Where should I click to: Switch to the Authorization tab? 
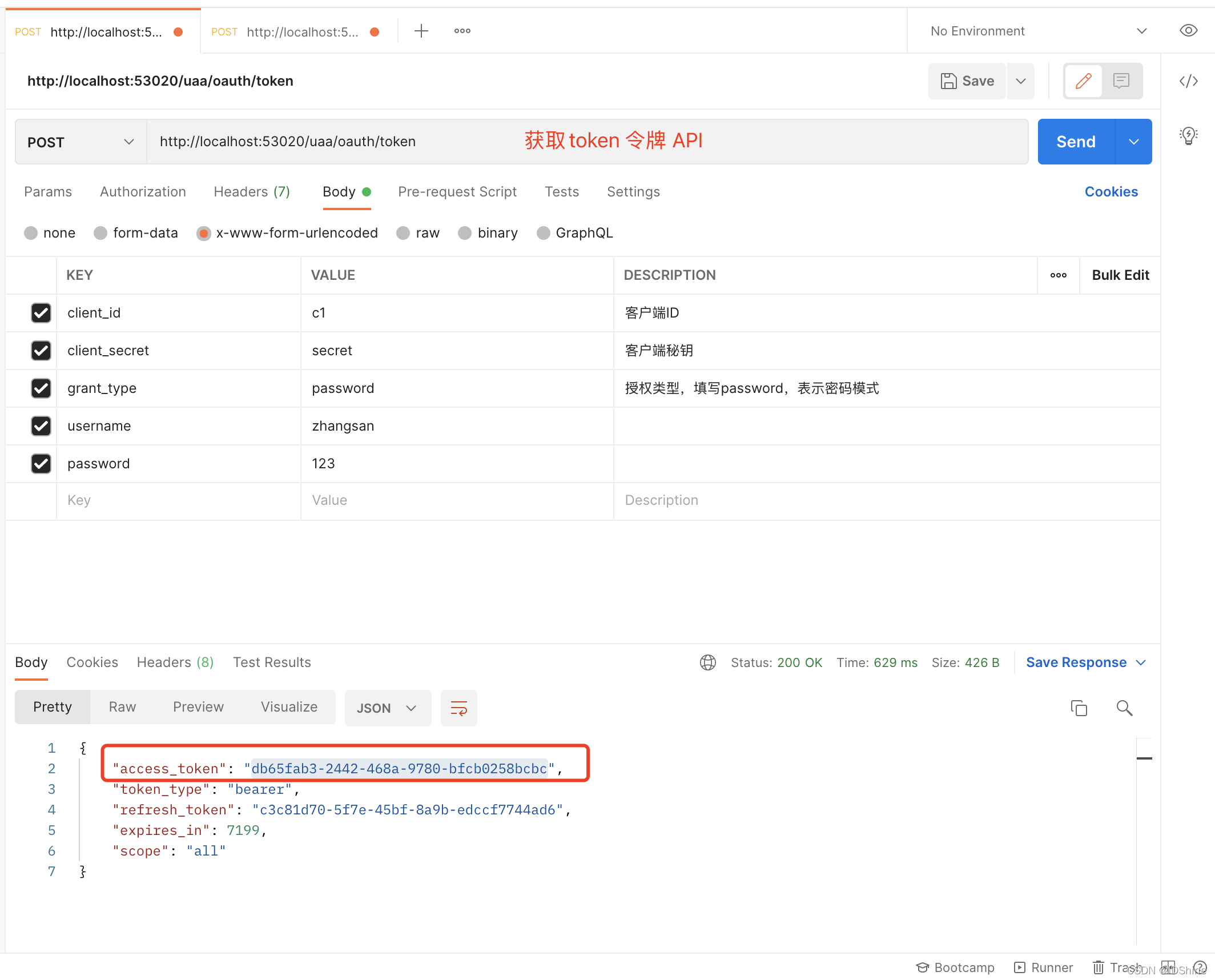pyautogui.click(x=143, y=192)
